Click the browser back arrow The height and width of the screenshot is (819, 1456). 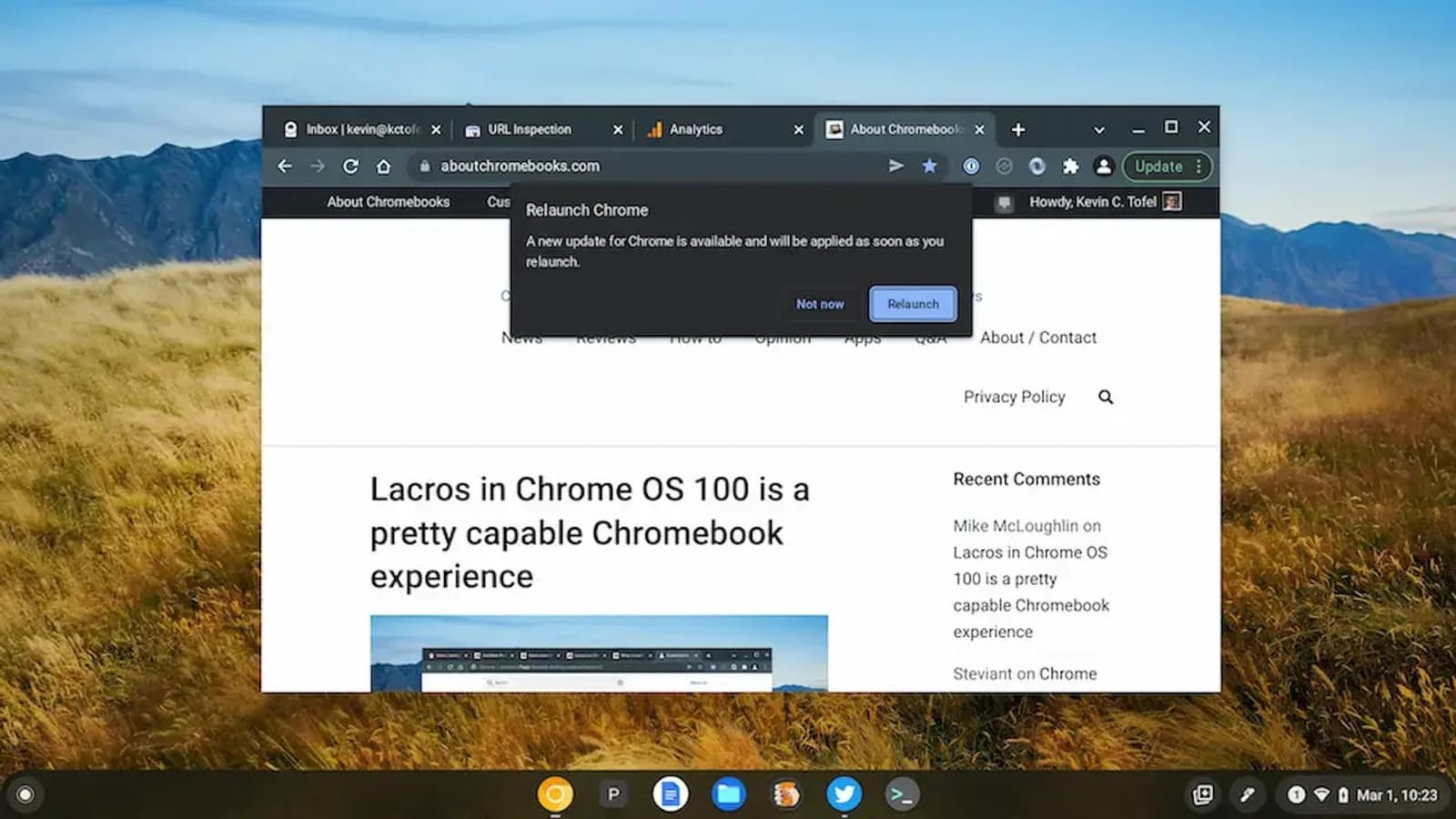285,167
